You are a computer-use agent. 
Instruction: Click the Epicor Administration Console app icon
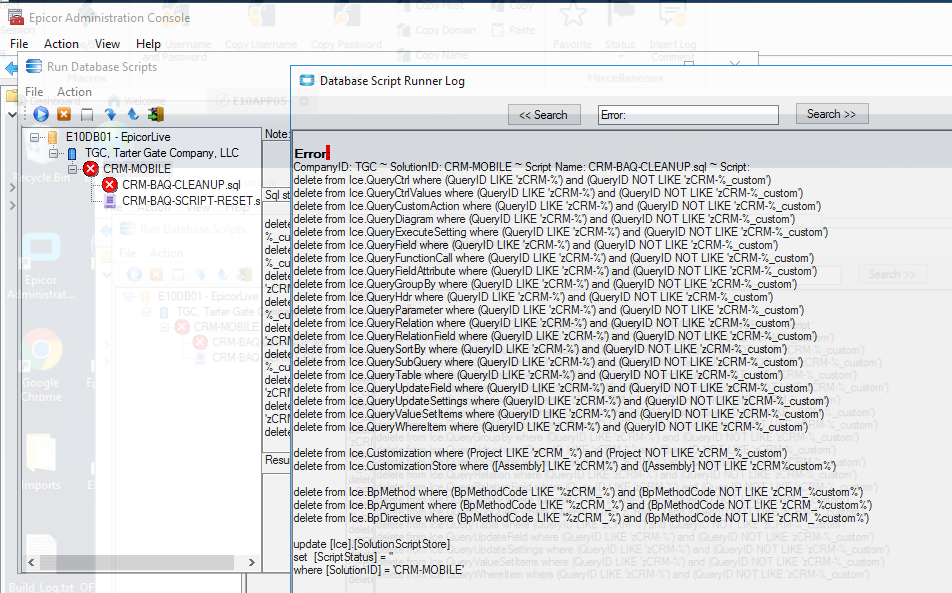click(15, 17)
